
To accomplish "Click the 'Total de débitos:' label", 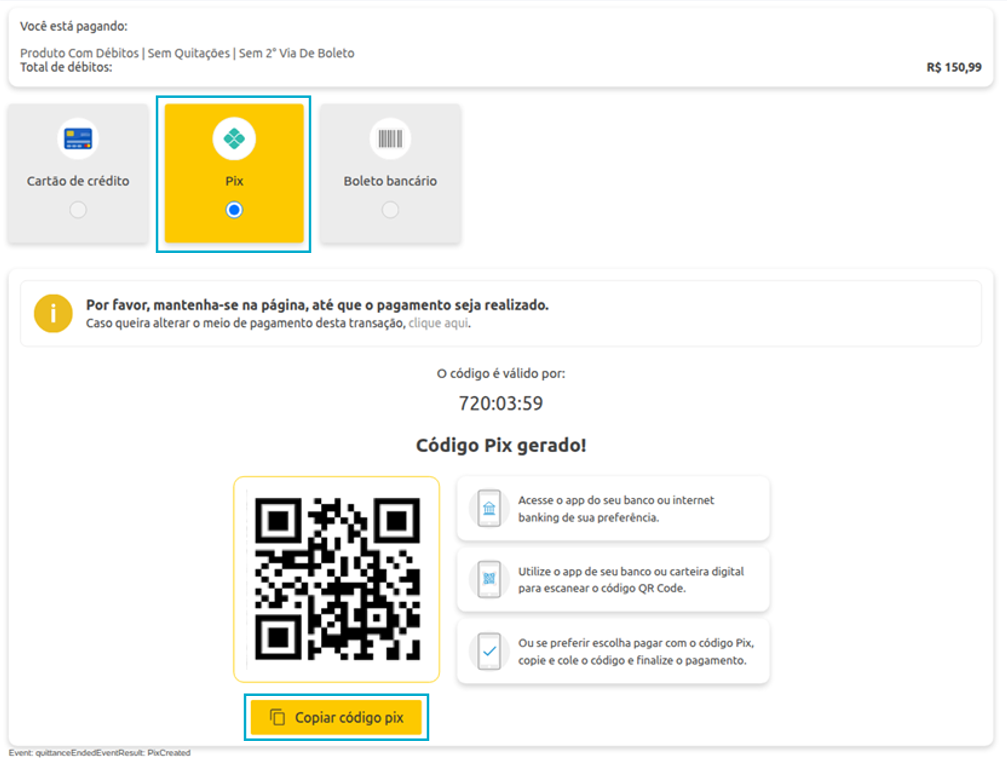I will (x=66, y=67).
